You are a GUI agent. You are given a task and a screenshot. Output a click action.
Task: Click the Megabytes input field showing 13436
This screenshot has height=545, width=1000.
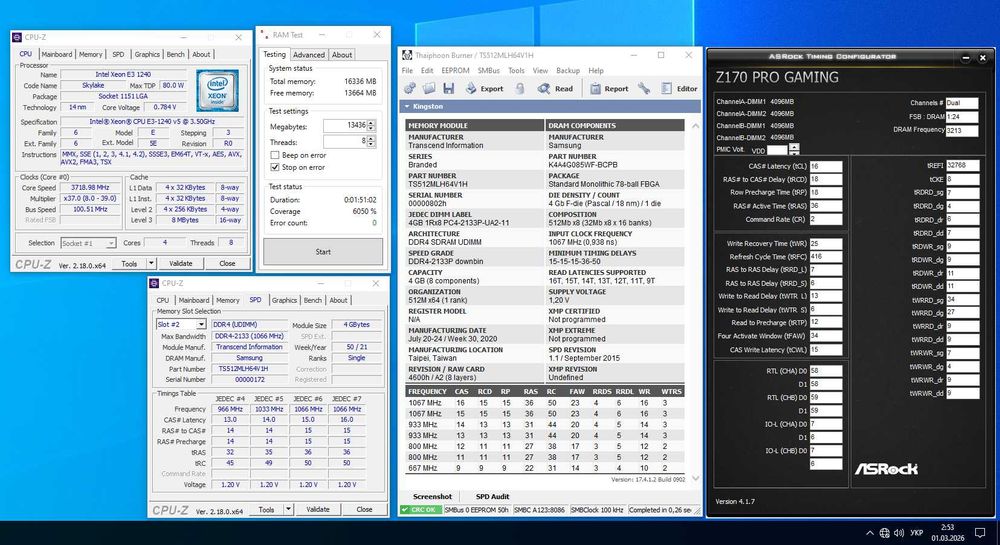pos(345,126)
